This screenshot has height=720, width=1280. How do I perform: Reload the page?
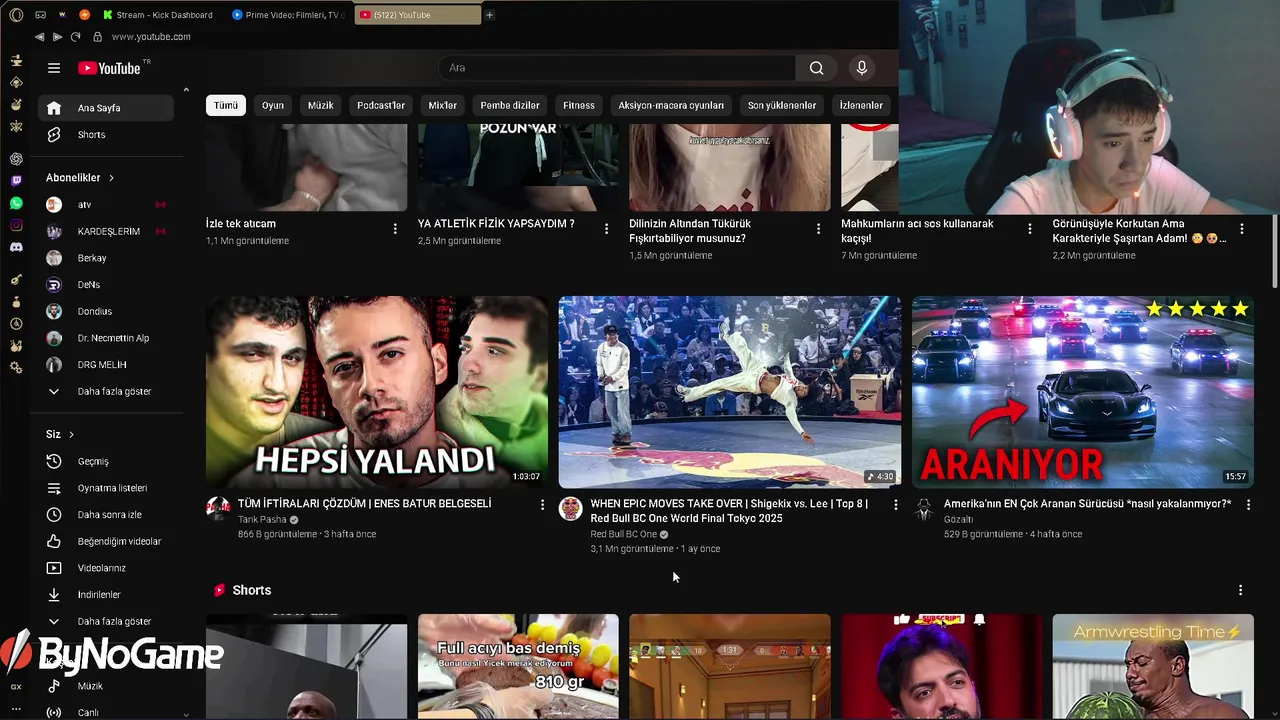pyautogui.click(x=75, y=37)
